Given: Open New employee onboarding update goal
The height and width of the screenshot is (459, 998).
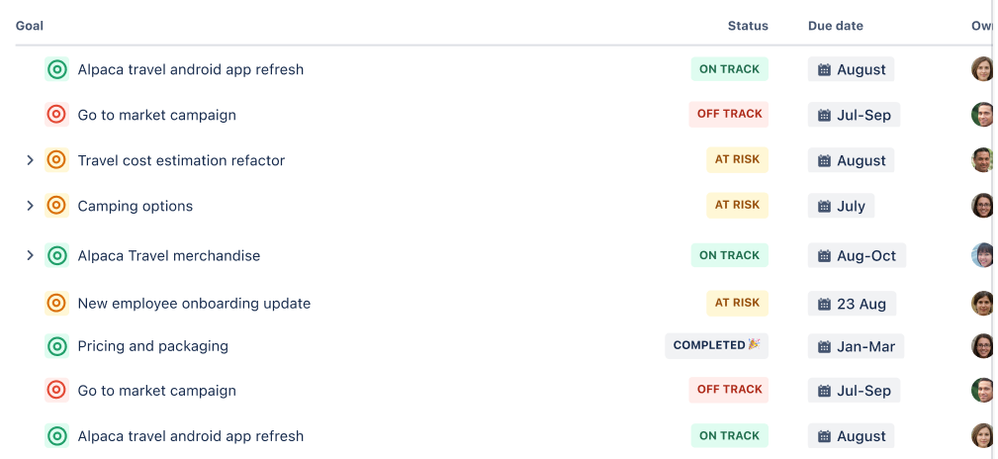Looking at the screenshot, I should coord(194,303).
